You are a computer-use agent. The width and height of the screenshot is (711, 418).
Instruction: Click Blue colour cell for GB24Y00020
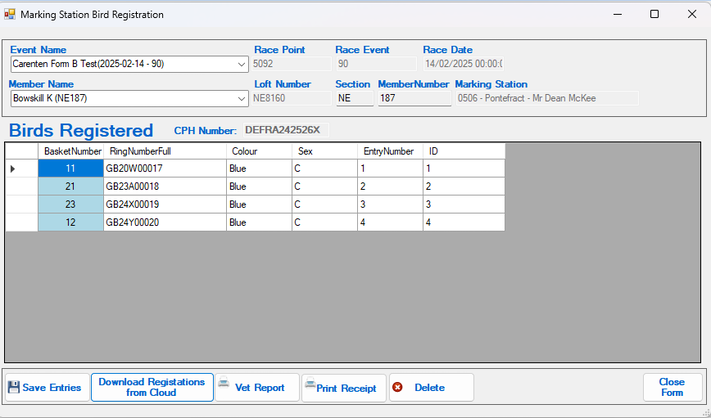pos(259,223)
